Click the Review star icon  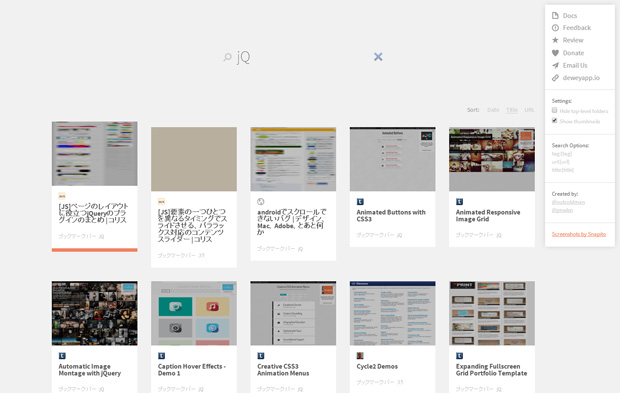[x=555, y=40]
